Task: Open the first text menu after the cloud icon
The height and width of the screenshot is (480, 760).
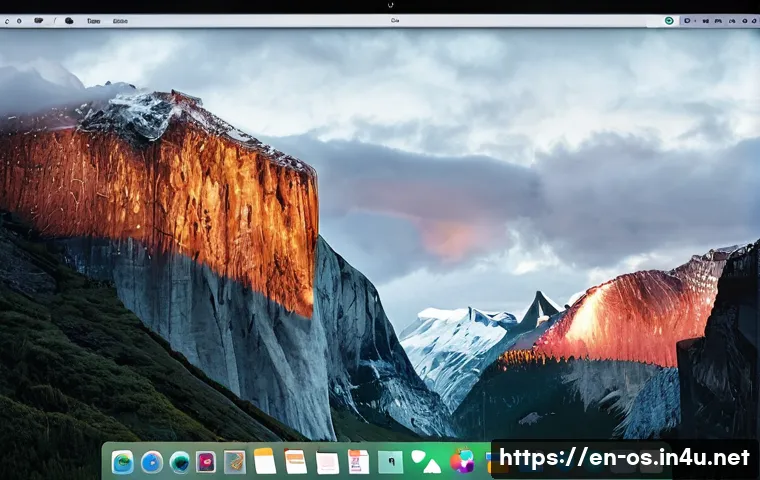Action: [94, 21]
